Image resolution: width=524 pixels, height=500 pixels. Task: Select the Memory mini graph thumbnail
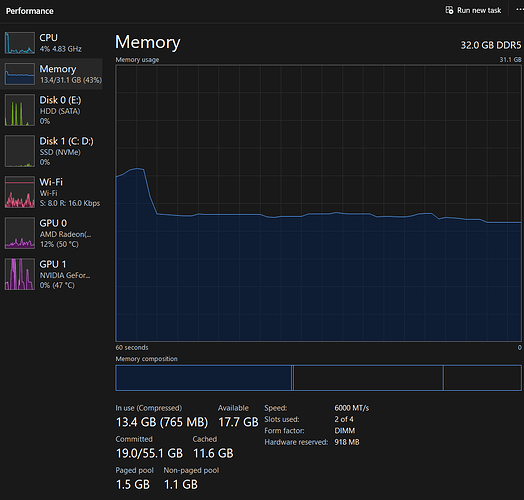point(20,74)
